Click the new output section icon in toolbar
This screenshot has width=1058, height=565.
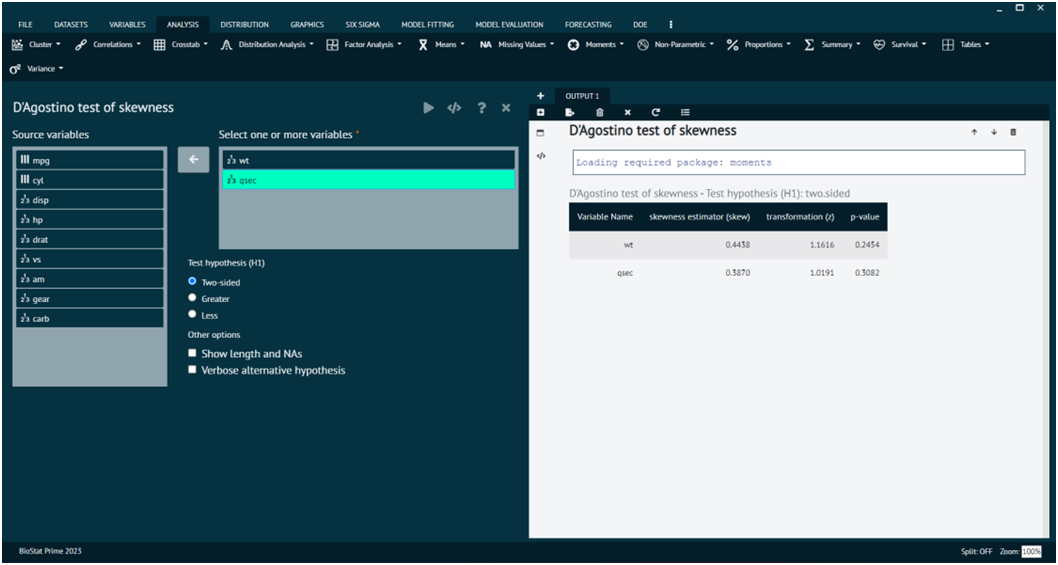click(x=540, y=112)
